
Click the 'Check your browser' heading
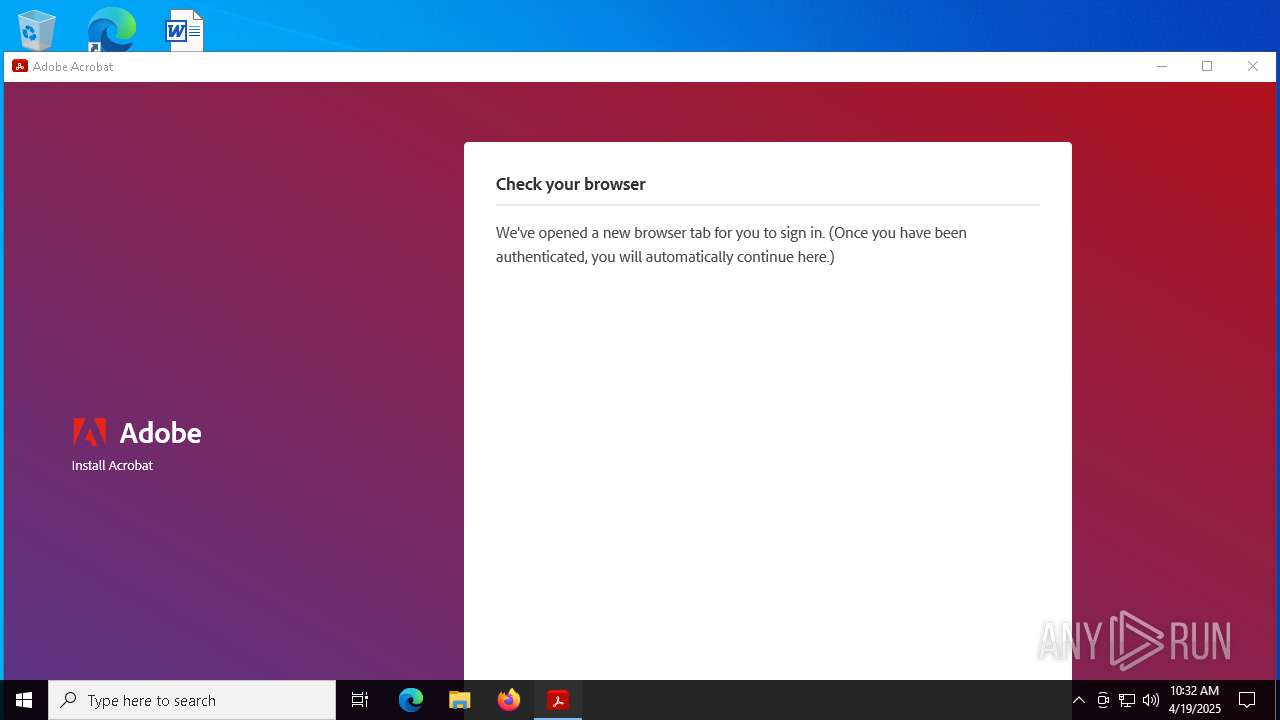(571, 184)
